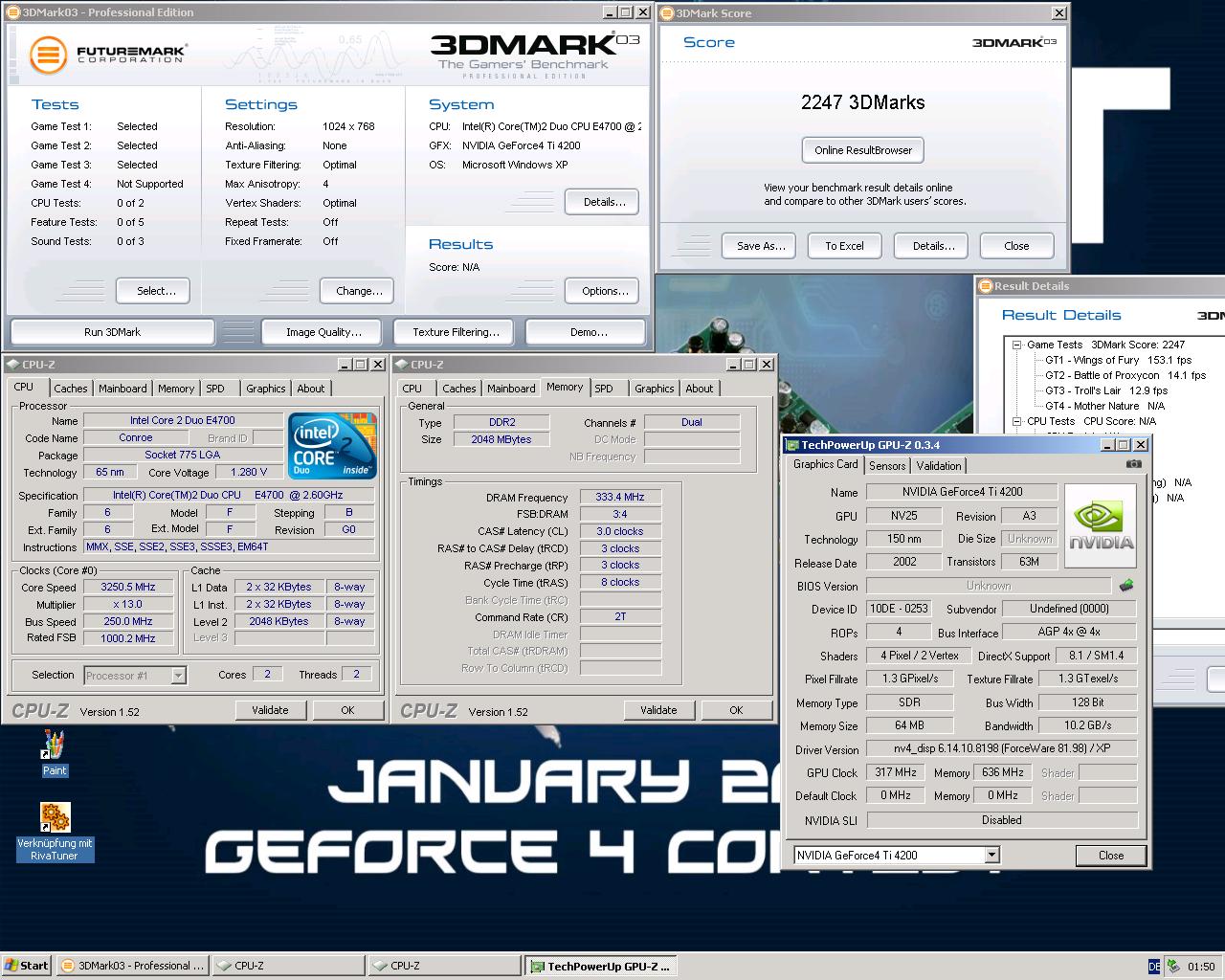Click the Texture Filtering button

[456, 332]
